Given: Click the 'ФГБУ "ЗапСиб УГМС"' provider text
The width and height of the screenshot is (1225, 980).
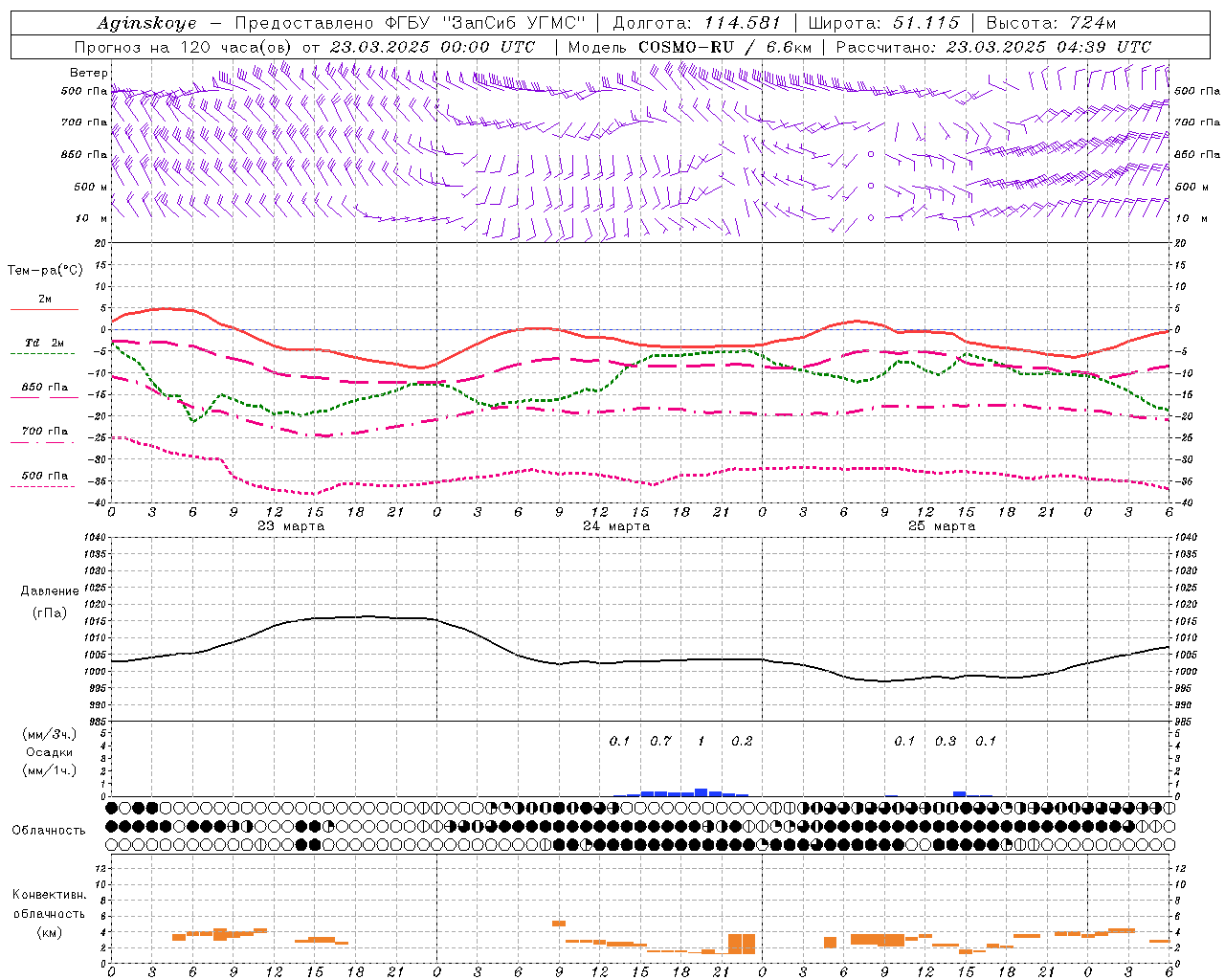Looking at the screenshot, I should 484,23.
